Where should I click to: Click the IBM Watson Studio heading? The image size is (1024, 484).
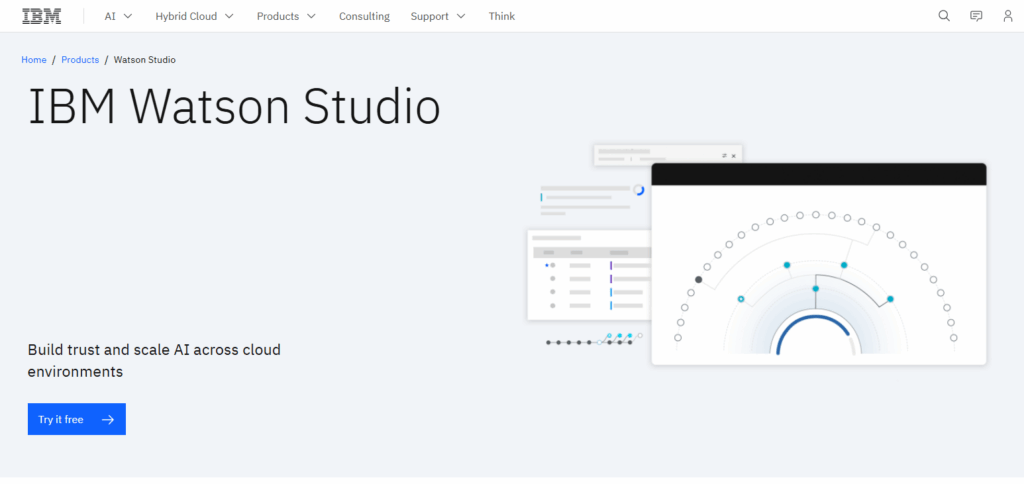[234, 106]
